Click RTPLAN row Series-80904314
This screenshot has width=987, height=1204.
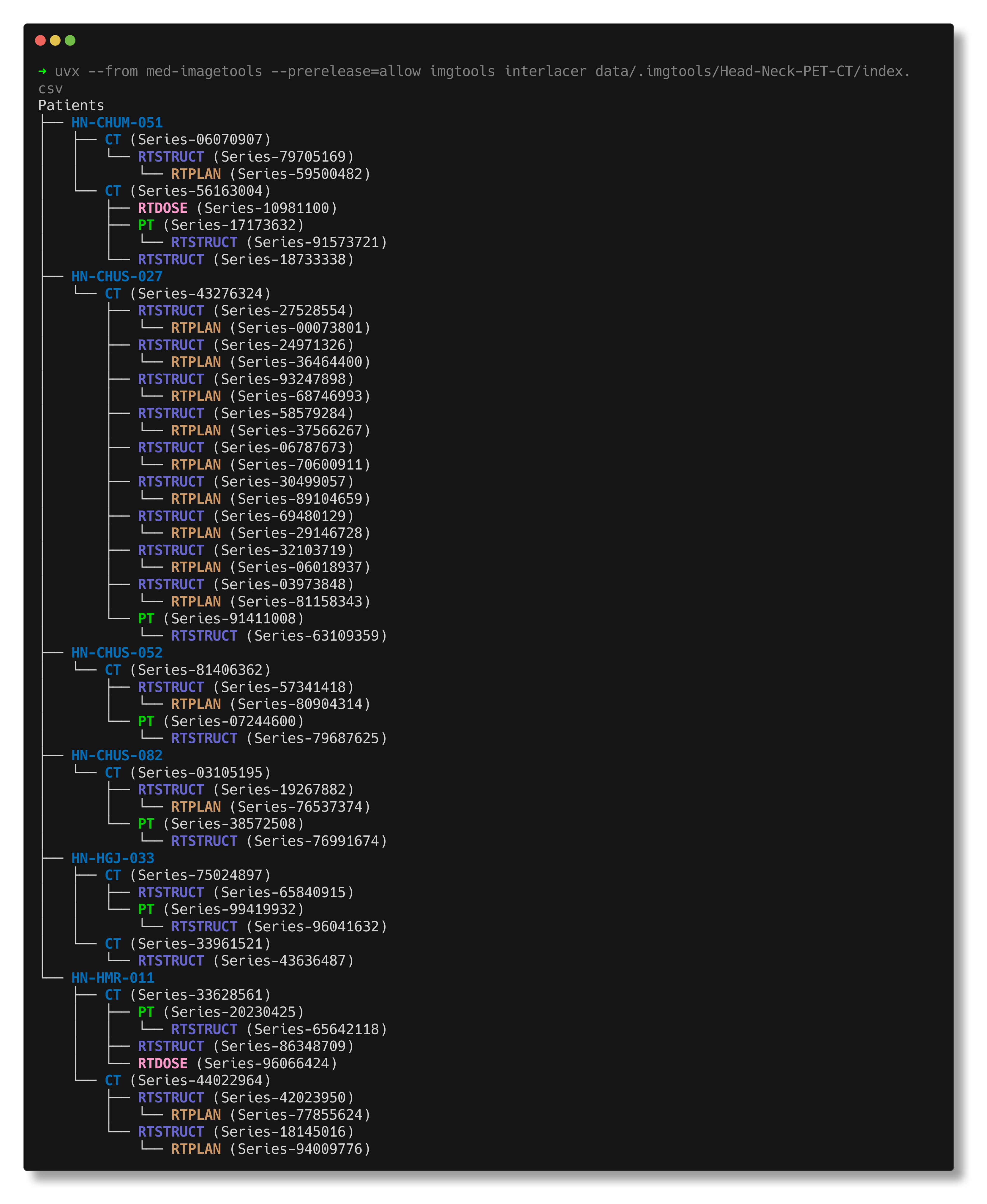click(x=271, y=704)
